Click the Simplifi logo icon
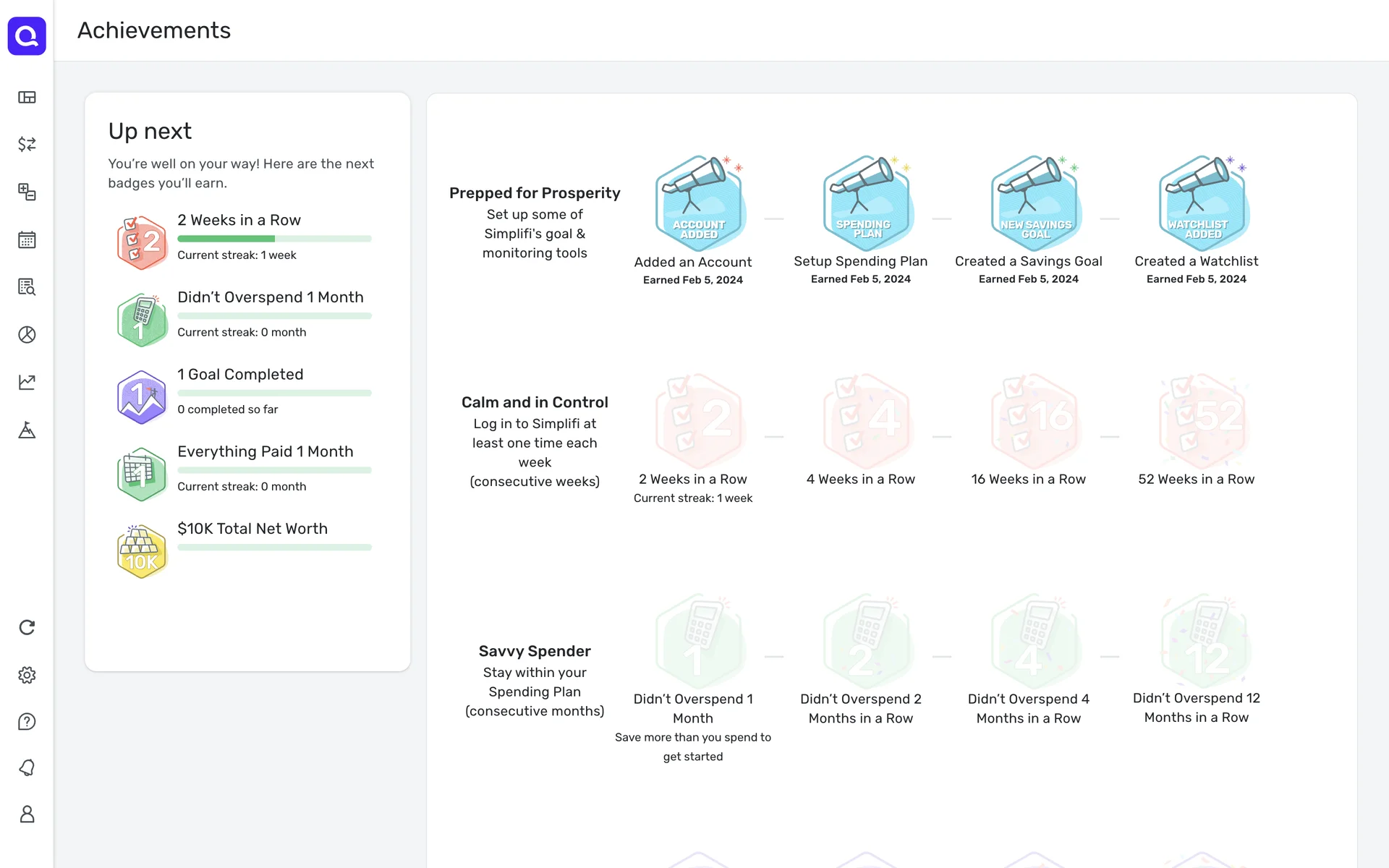This screenshot has width=1389, height=868. point(27,35)
